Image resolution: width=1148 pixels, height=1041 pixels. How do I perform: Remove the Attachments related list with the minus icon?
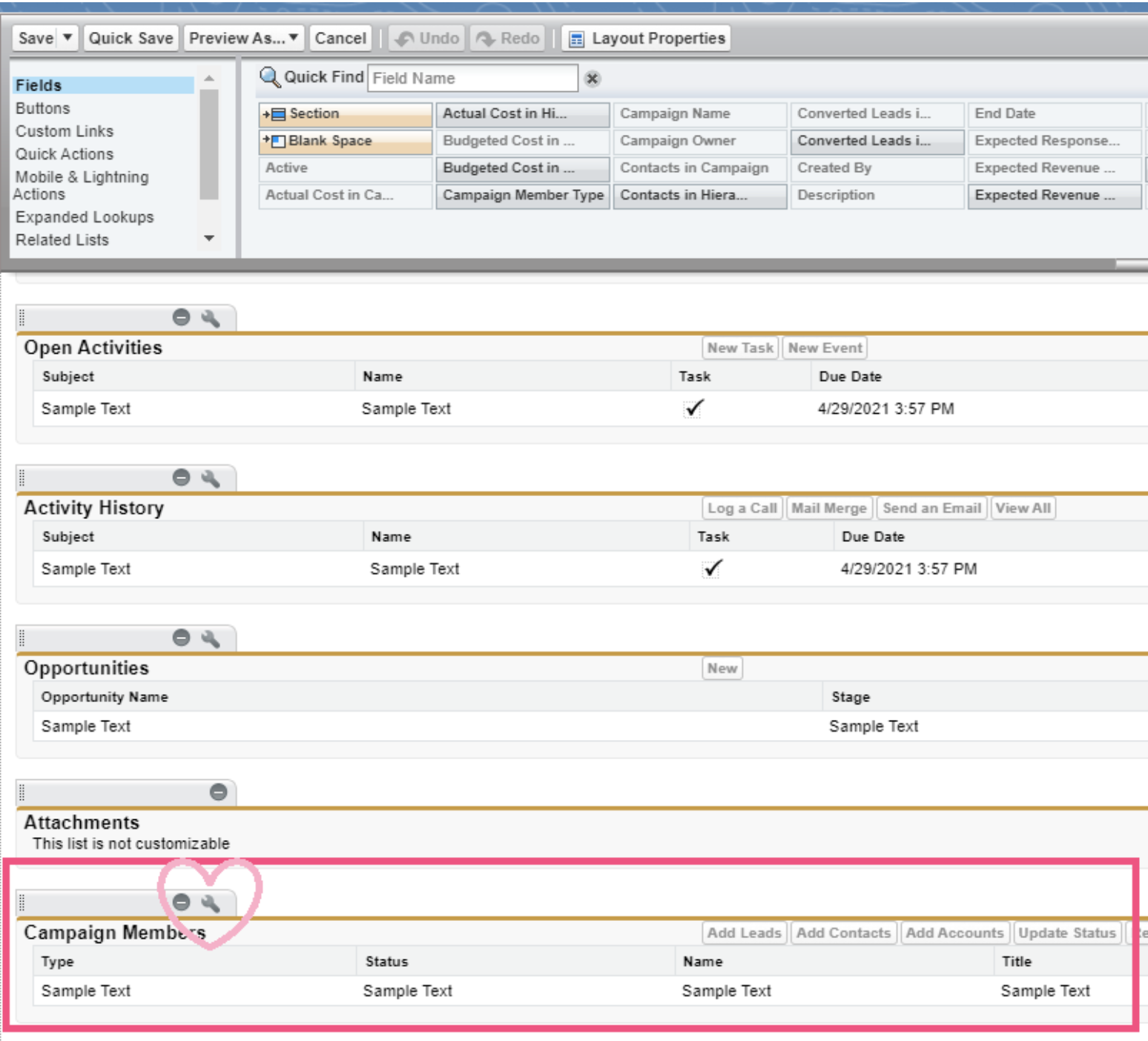pos(218,792)
